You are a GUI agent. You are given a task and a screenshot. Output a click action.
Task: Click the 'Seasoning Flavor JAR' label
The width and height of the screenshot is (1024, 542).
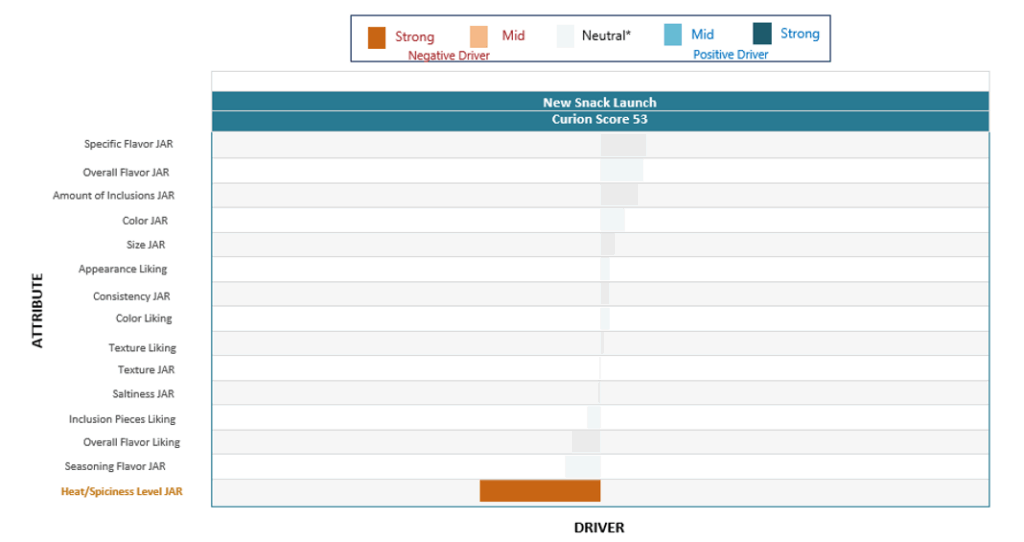[x=115, y=466]
